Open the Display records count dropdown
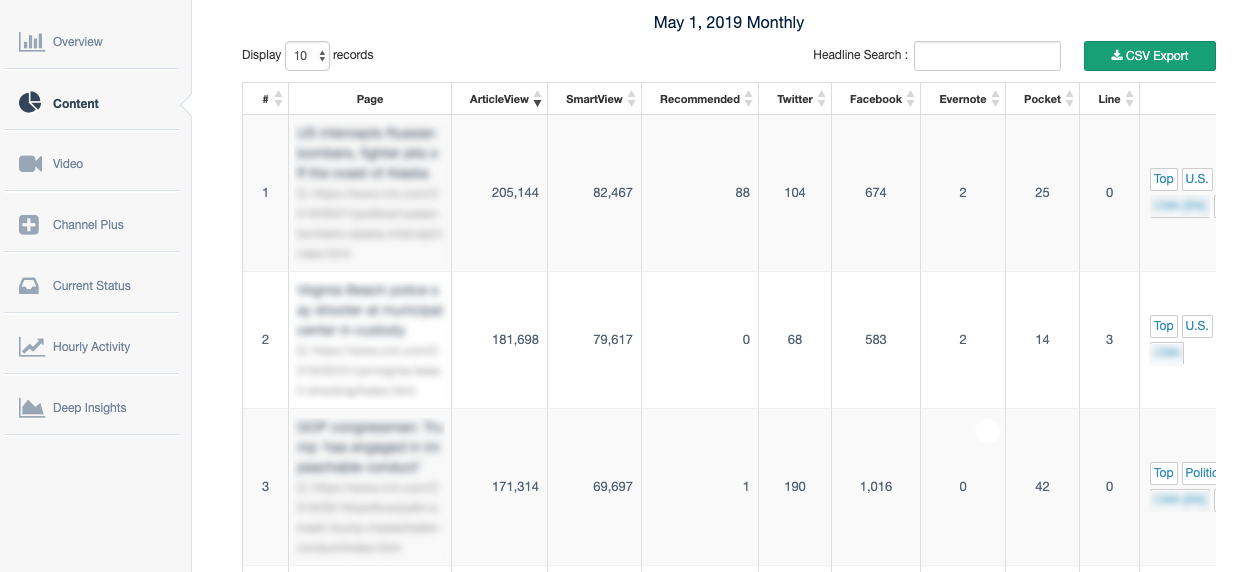 307,56
